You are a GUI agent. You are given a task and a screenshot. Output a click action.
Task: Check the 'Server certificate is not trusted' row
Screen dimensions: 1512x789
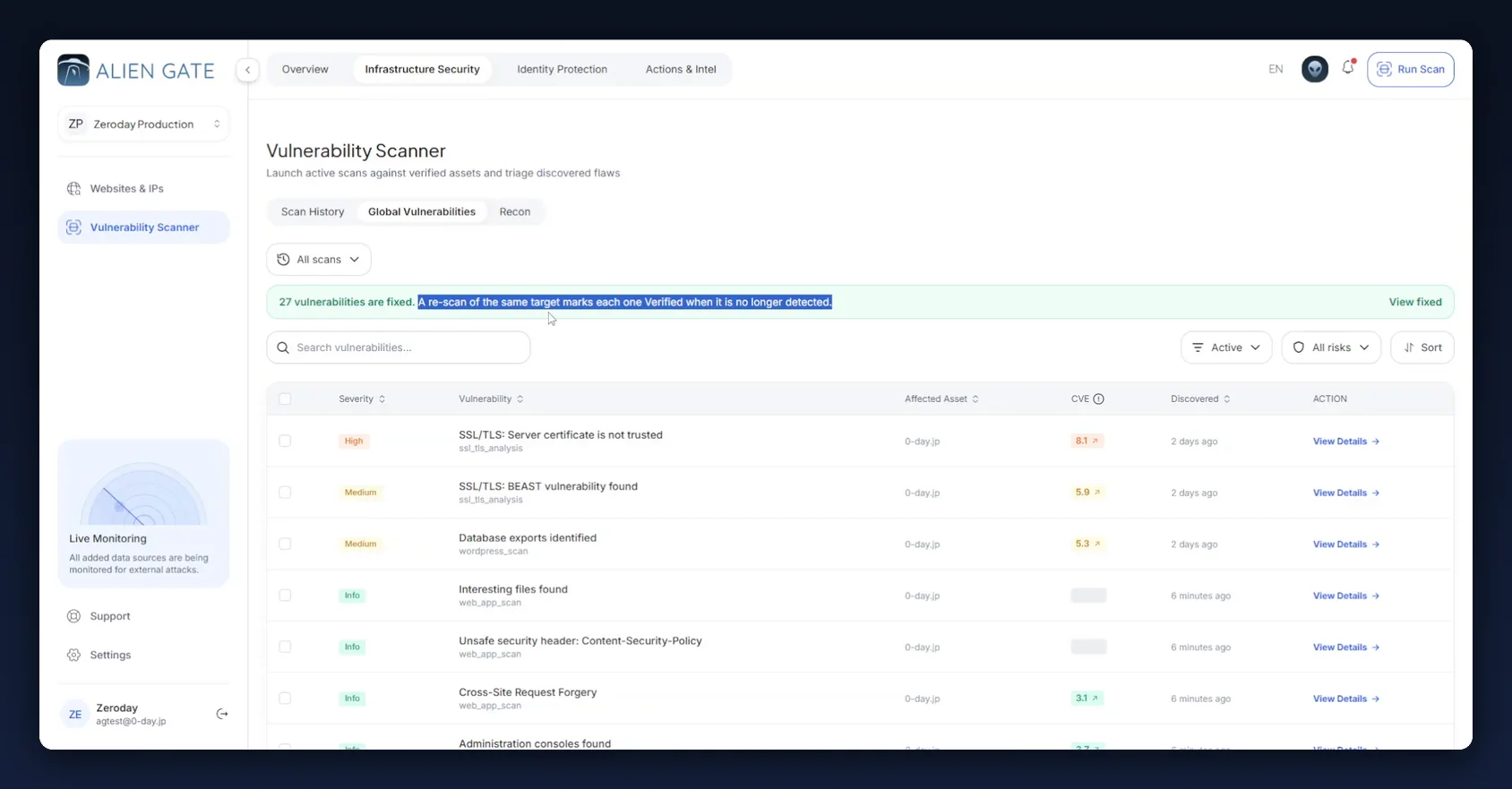click(x=285, y=441)
